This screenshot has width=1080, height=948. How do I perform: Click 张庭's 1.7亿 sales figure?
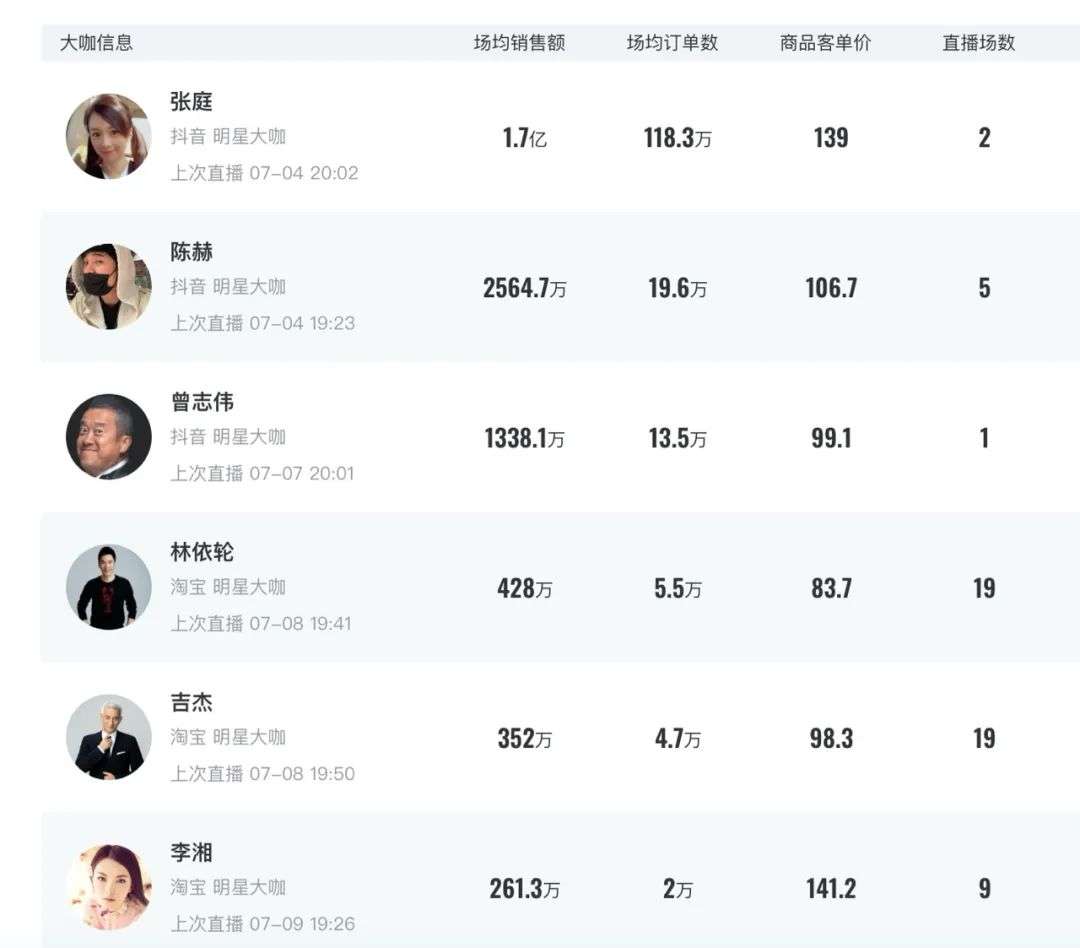[524, 138]
